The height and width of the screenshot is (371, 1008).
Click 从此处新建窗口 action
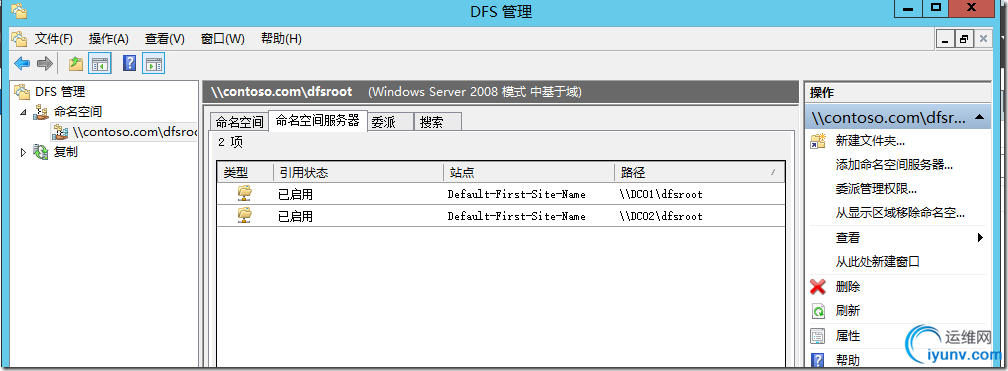tap(878, 262)
